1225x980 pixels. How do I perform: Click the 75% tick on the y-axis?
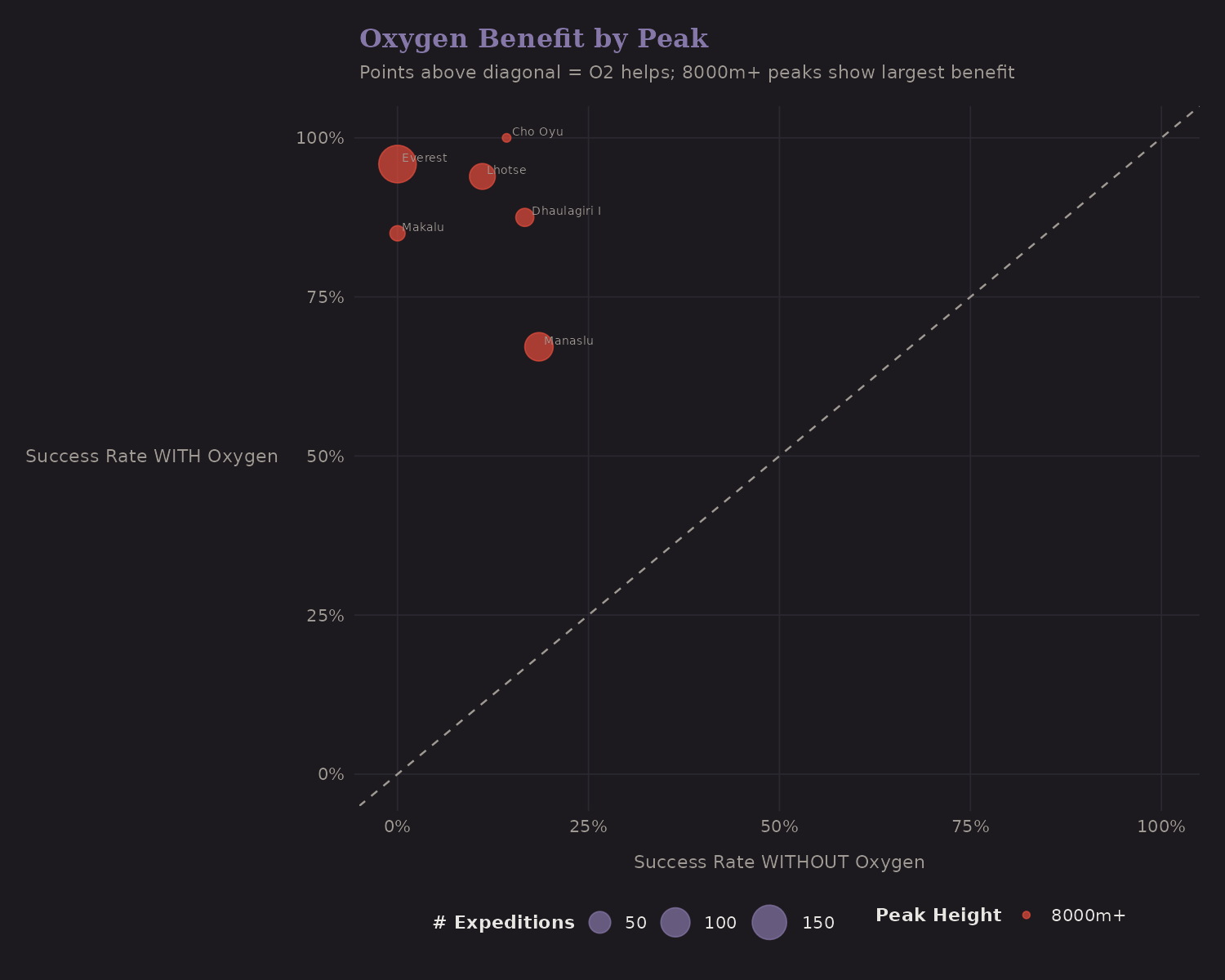[x=325, y=297]
